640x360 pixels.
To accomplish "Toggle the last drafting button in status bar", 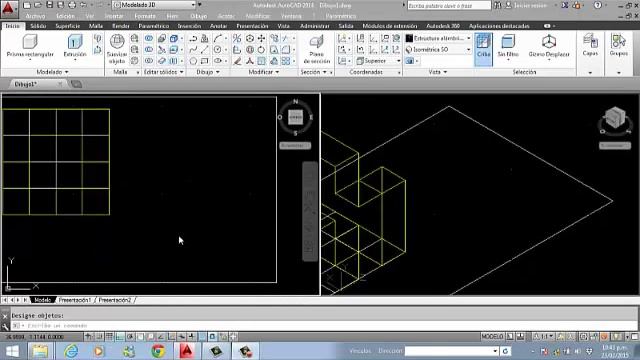I will tap(233, 337).
